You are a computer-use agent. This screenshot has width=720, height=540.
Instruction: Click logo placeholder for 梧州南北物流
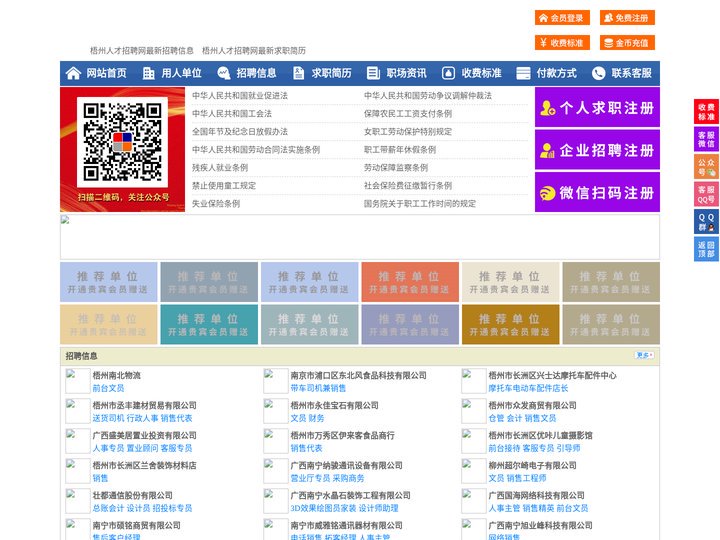(77, 381)
